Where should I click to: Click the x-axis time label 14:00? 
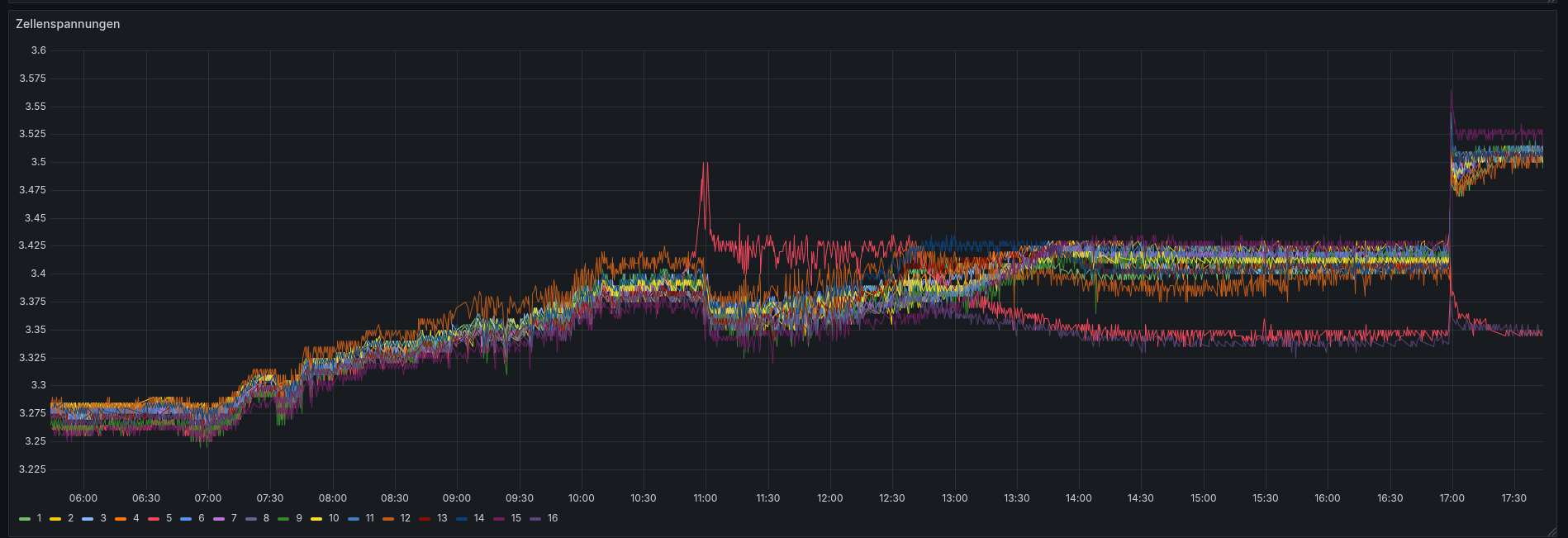1079,498
